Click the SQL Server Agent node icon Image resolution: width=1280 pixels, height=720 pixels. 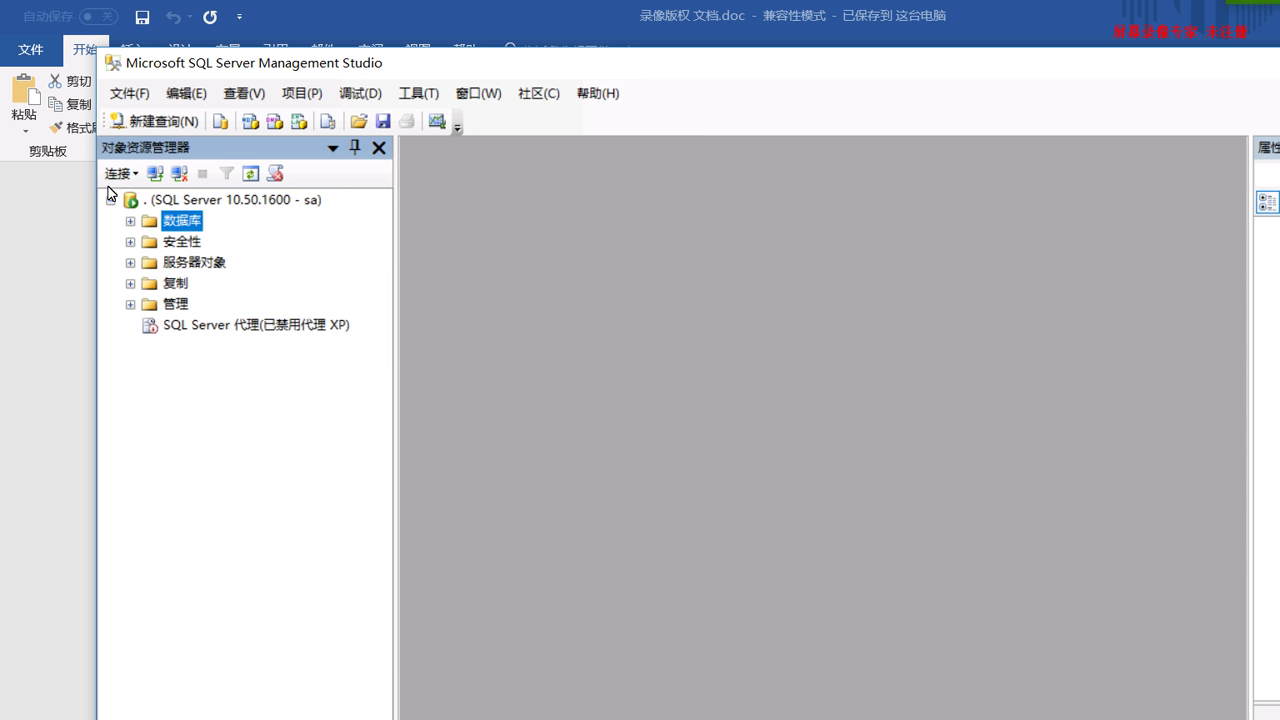pyautogui.click(x=149, y=326)
